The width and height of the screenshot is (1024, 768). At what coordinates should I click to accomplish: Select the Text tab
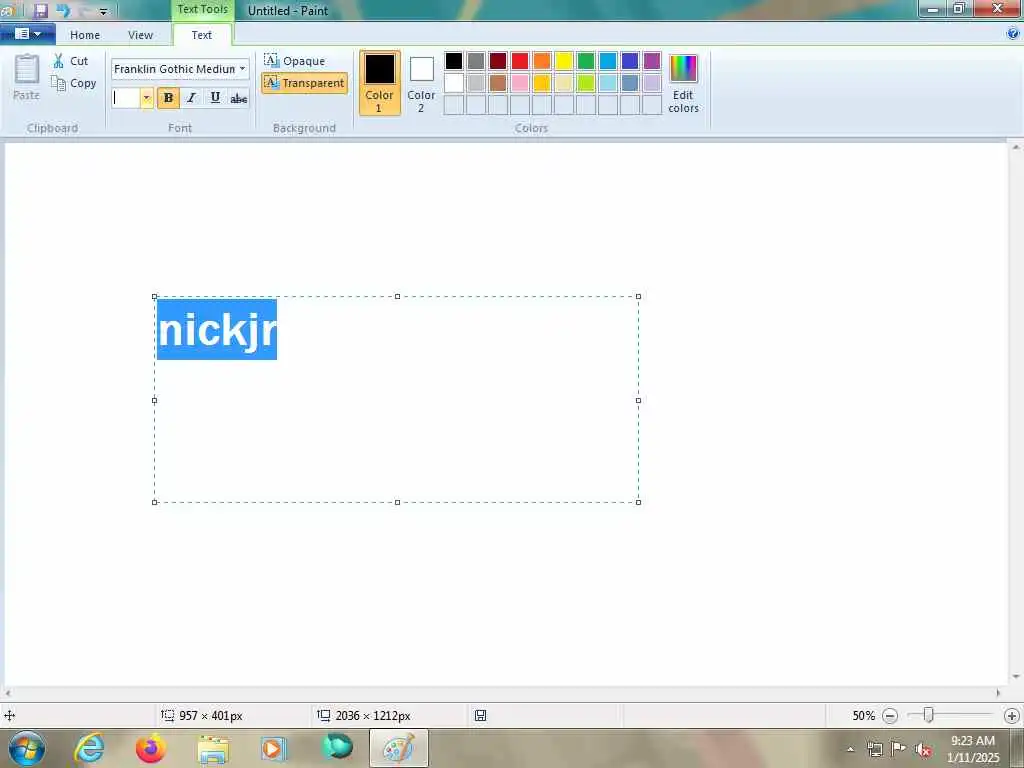[201, 35]
